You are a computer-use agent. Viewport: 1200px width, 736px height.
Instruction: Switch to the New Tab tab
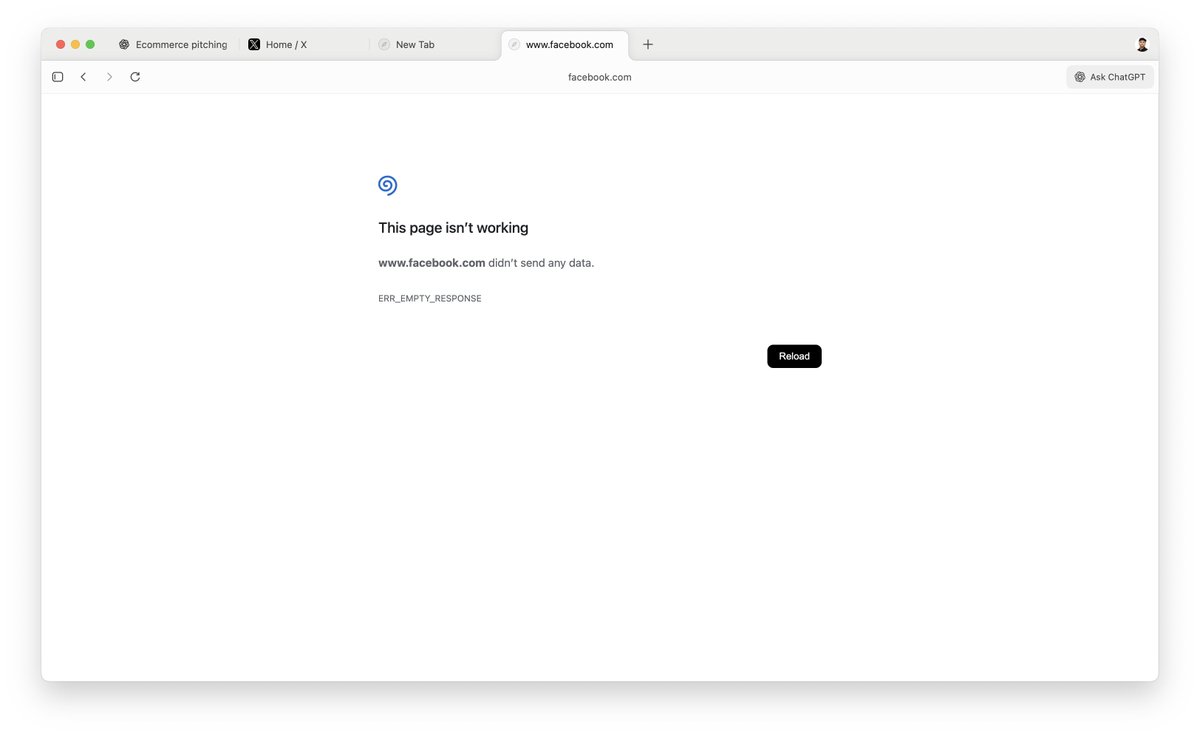click(434, 44)
